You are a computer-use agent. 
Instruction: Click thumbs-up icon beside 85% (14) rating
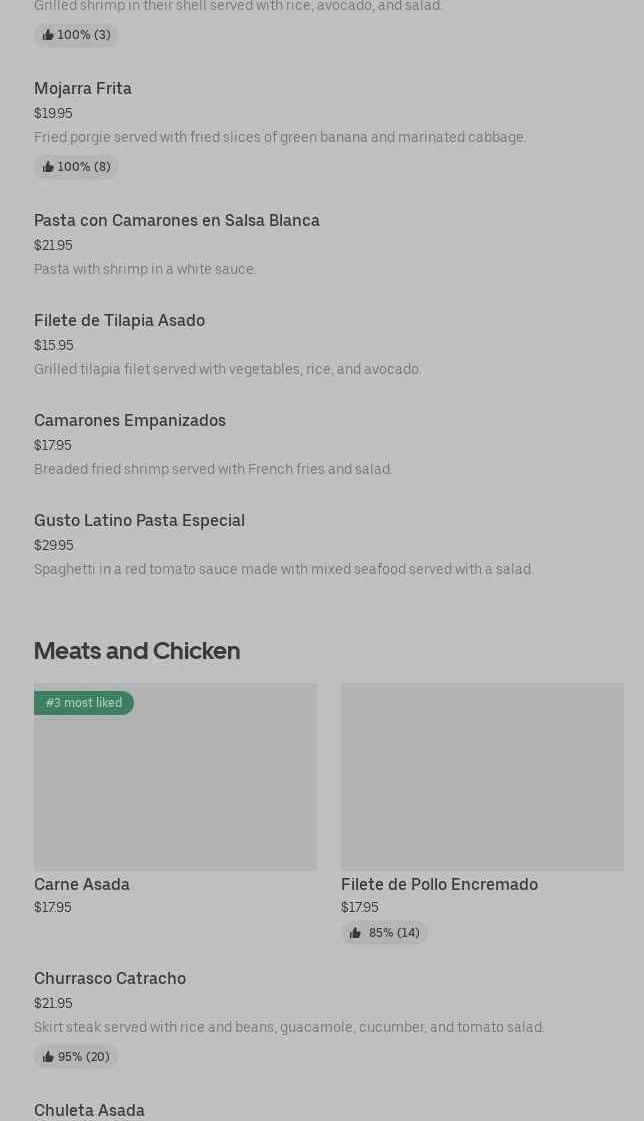click(355, 933)
